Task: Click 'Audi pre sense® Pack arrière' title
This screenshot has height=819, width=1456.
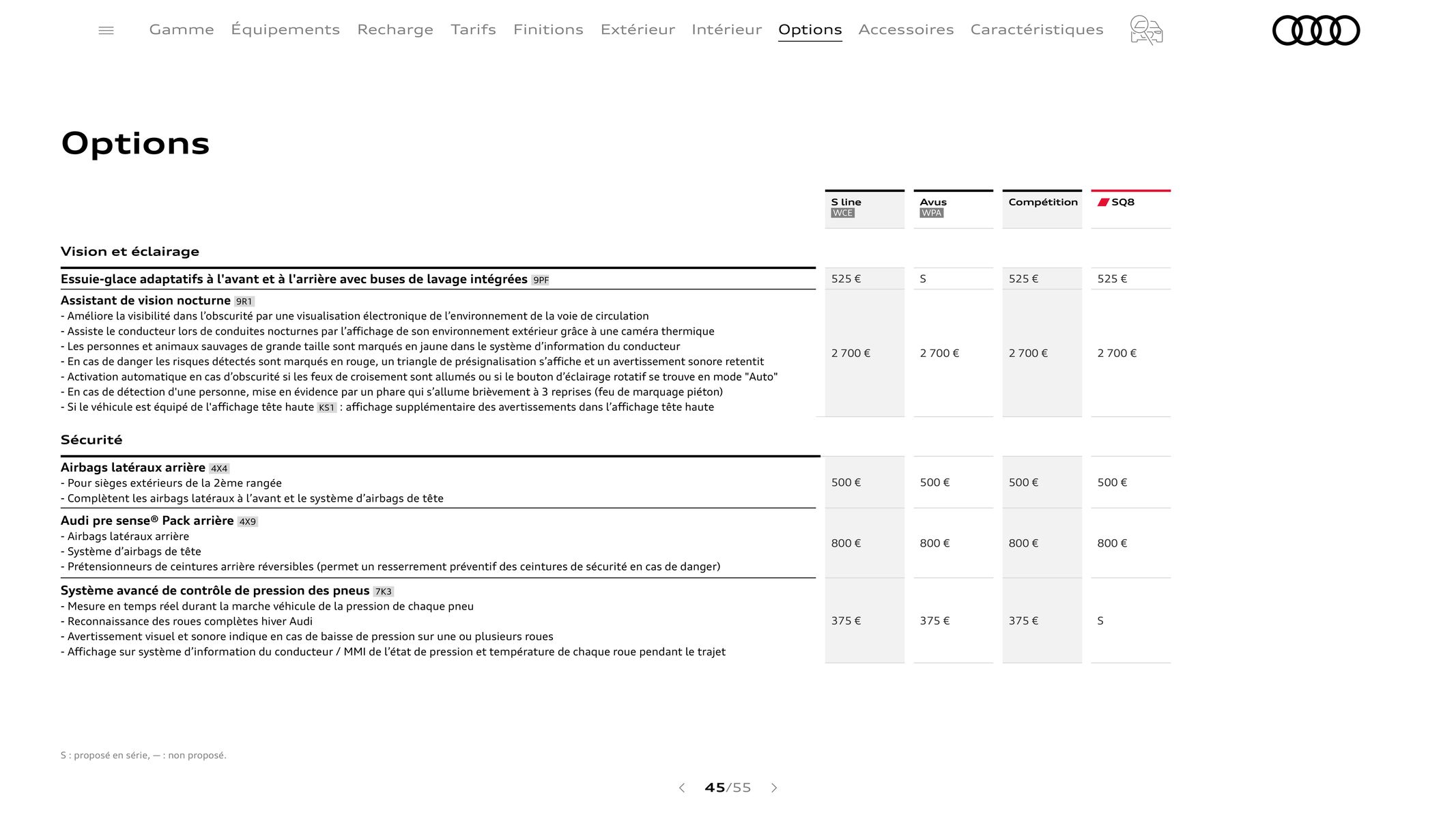Action: tap(147, 521)
